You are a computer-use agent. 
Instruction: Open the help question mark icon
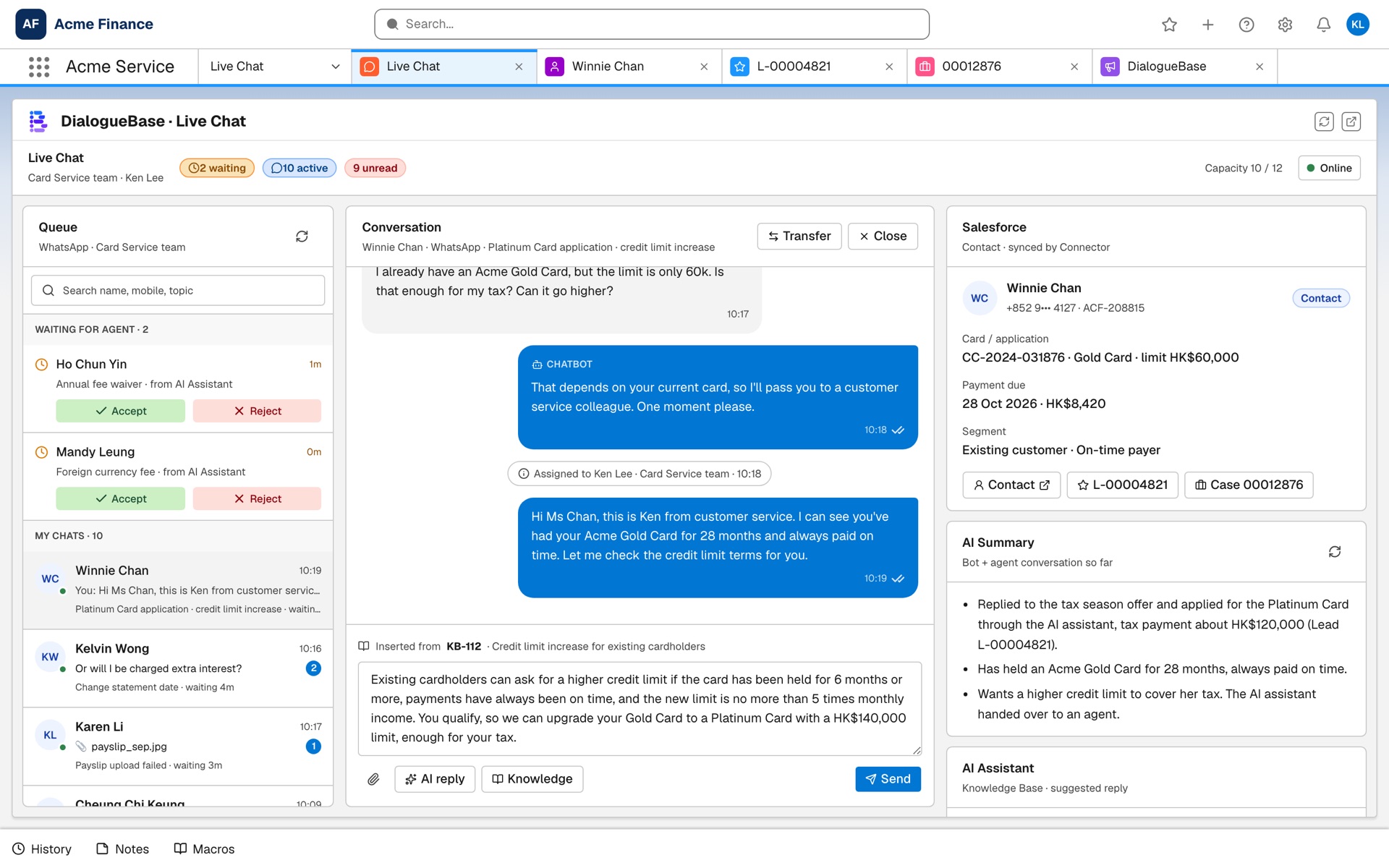(1246, 25)
